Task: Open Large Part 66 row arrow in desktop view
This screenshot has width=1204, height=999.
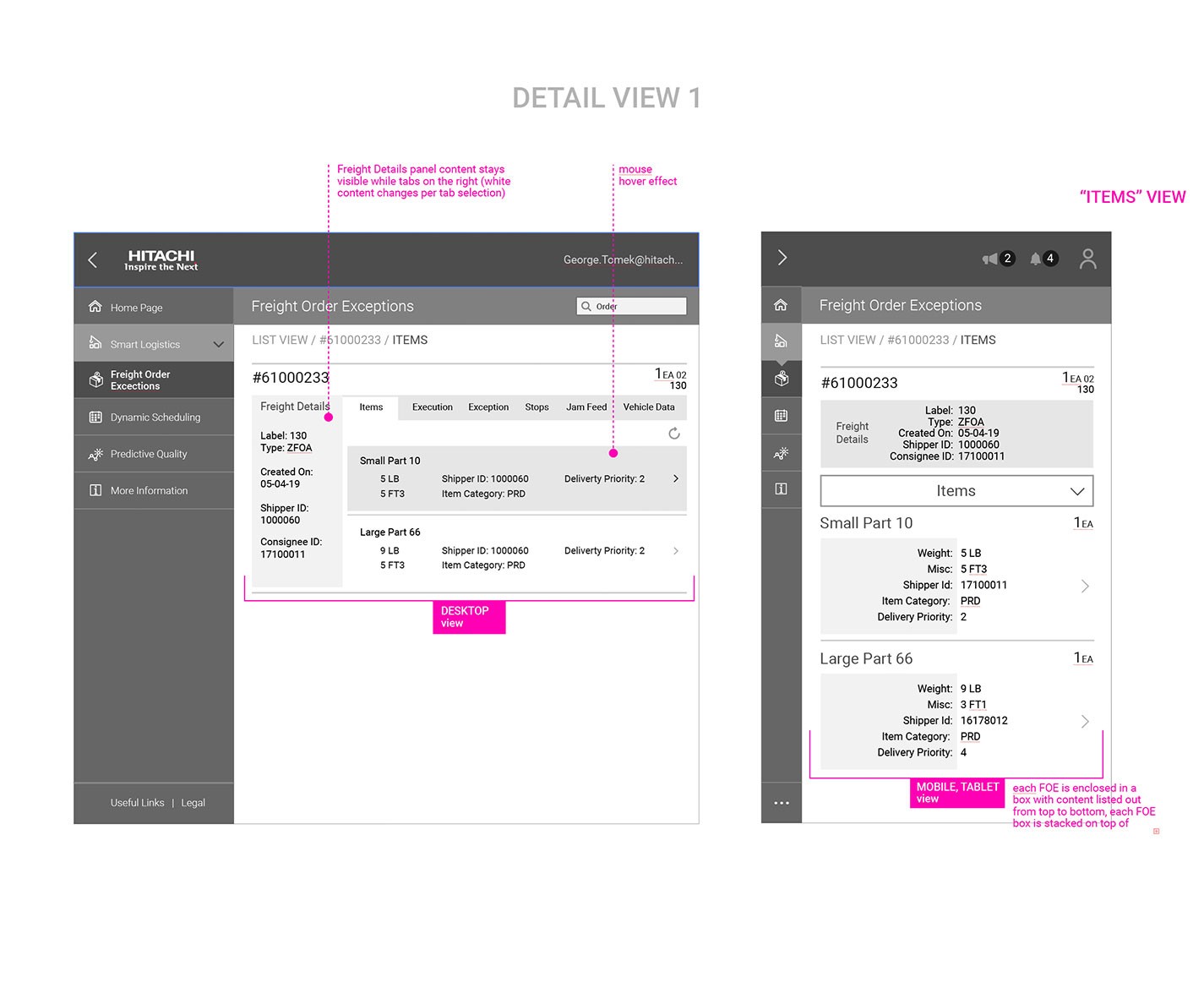Action: click(676, 551)
